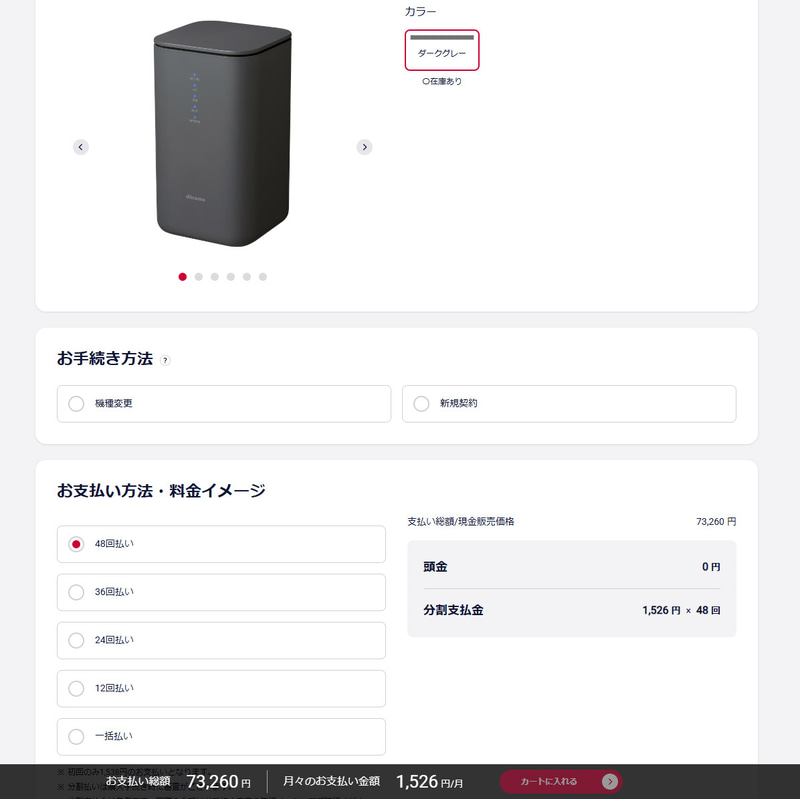Click 月々のお支払い金額 label in bottom bar

point(332,781)
